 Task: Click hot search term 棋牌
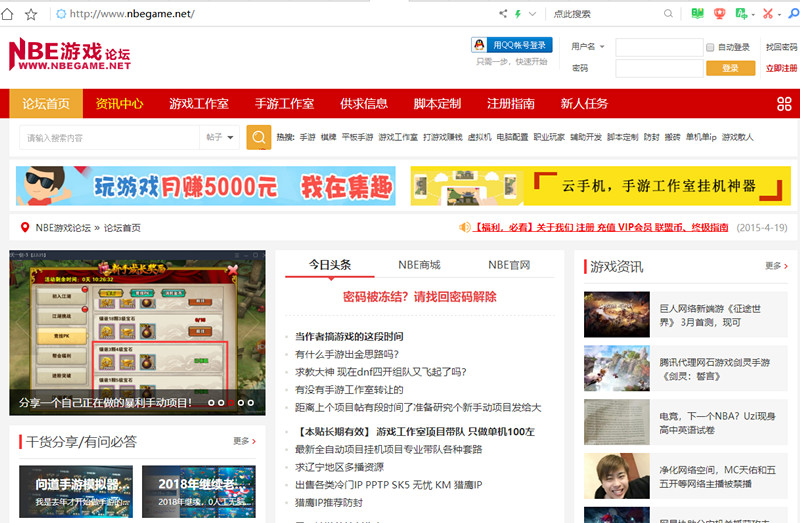(329, 137)
